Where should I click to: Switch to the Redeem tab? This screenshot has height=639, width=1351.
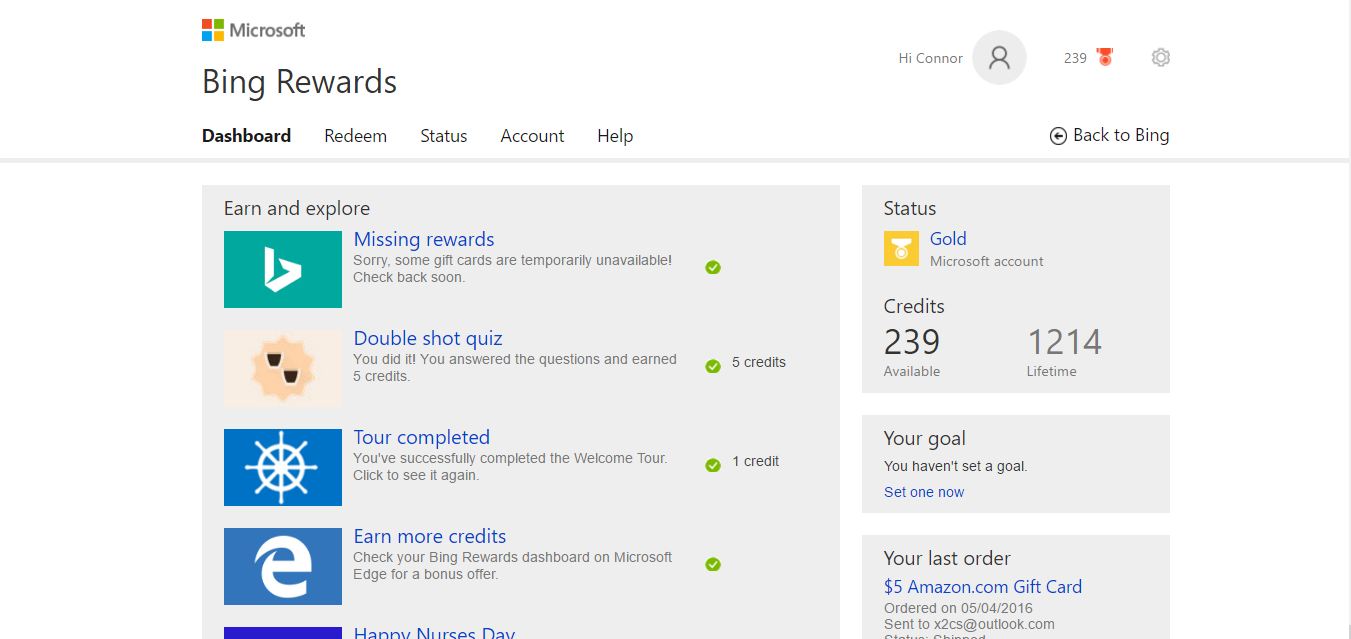pos(355,135)
